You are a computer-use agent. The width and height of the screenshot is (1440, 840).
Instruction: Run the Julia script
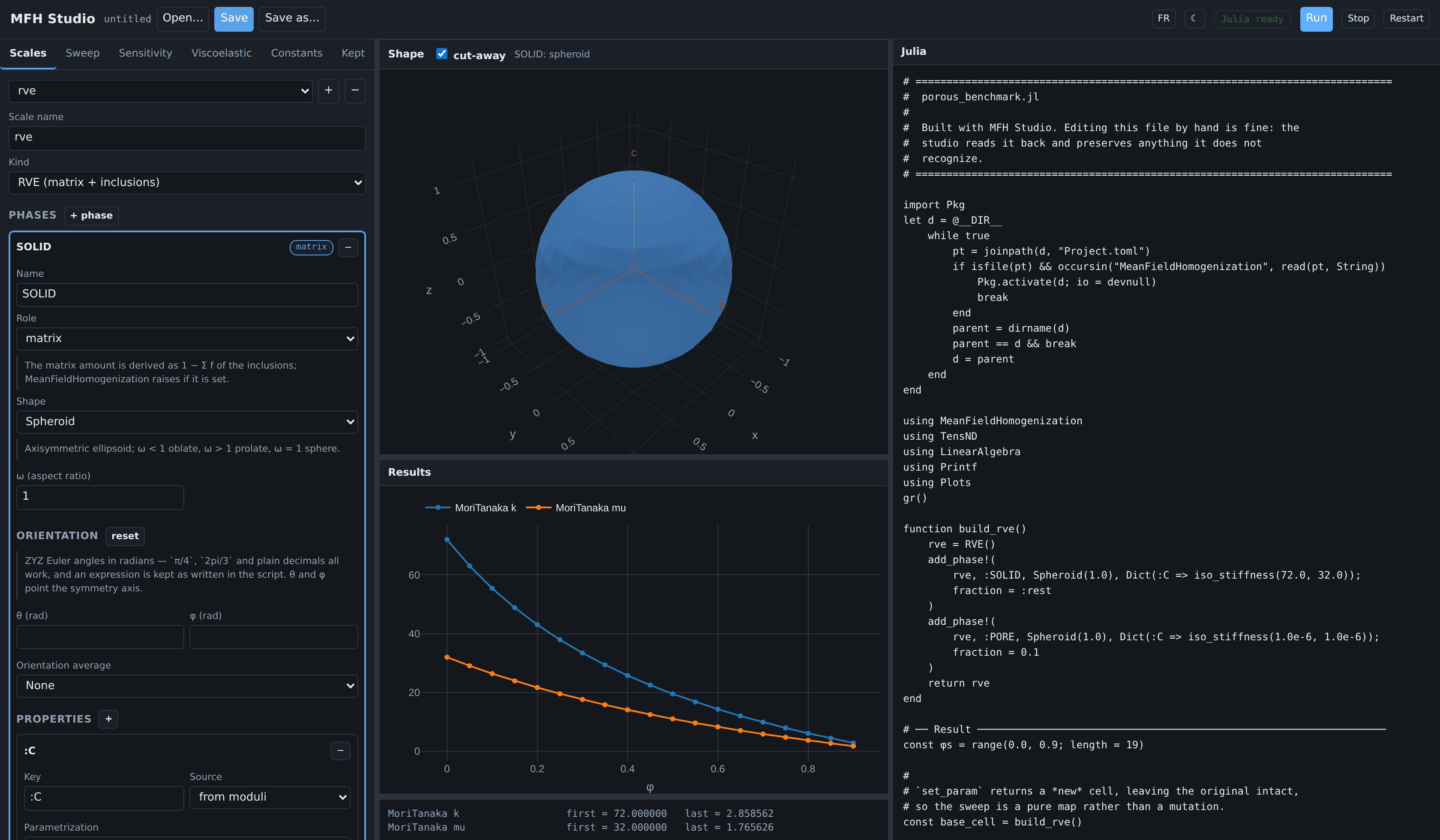coord(1316,19)
